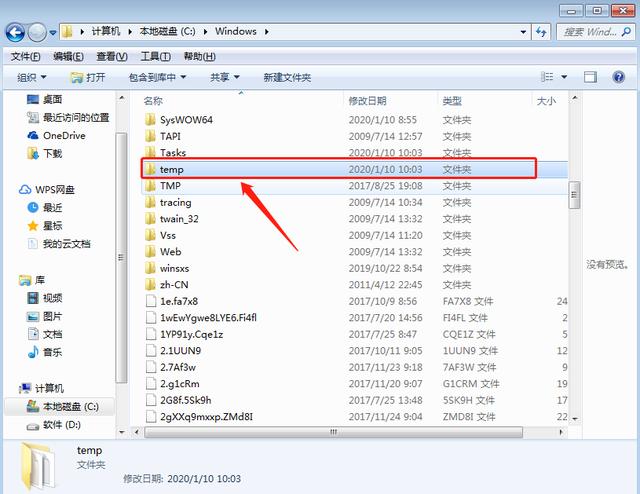Click the file list vertical scrollbar thumb

click(574, 195)
